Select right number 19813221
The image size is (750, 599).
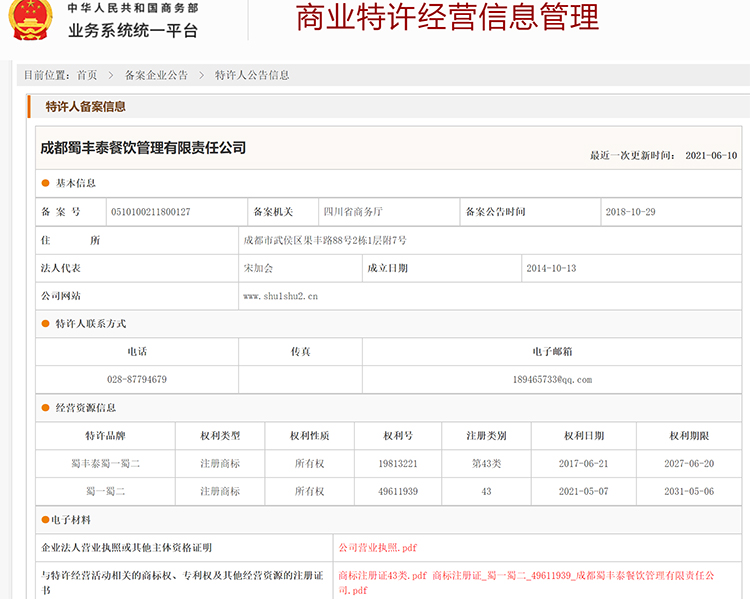[x=398, y=464]
